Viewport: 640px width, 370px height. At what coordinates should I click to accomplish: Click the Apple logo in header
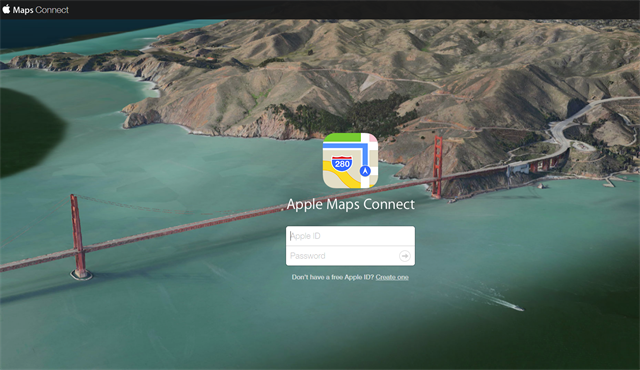tap(6, 9)
